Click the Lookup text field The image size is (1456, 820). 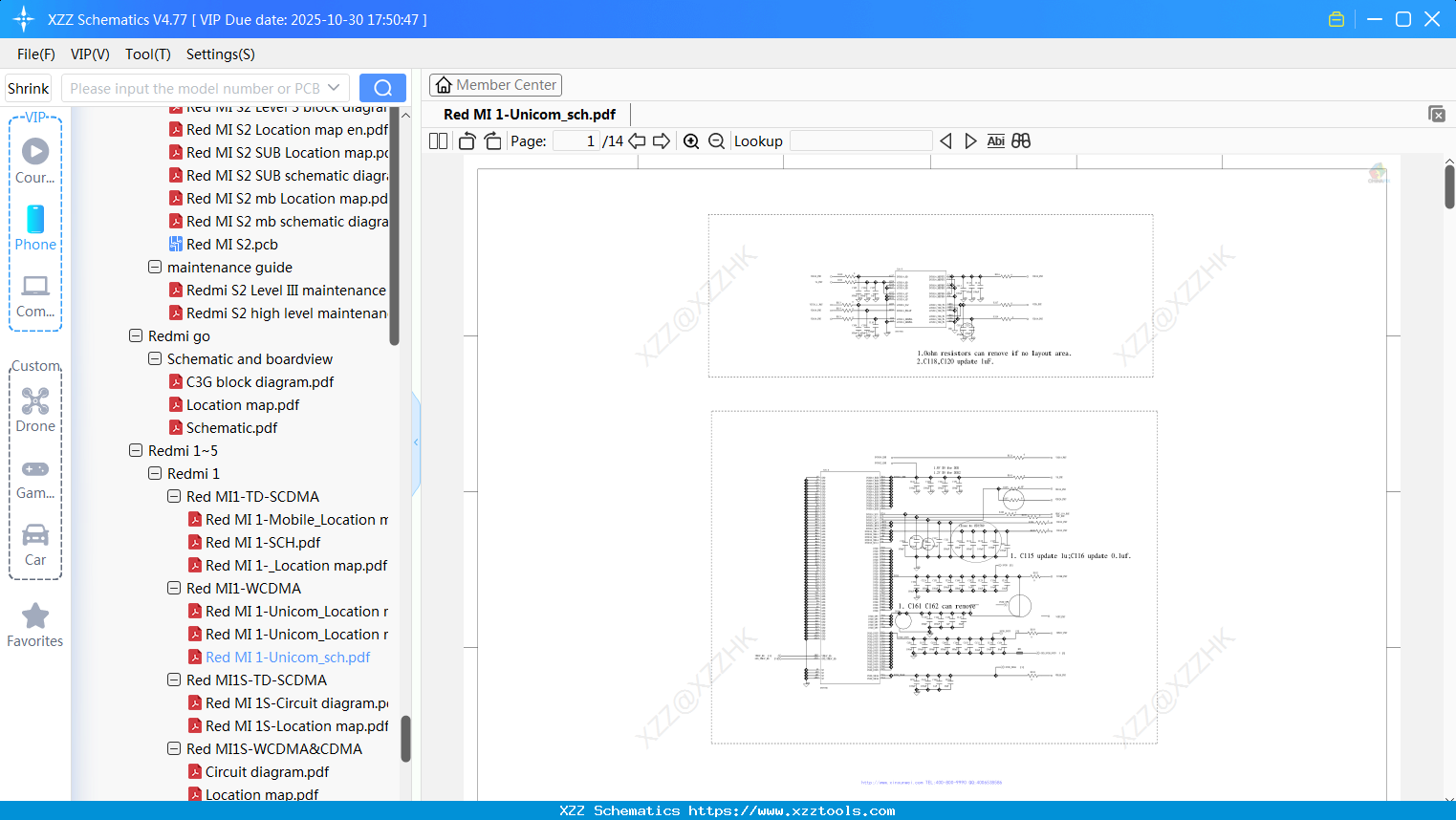point(860,141)
